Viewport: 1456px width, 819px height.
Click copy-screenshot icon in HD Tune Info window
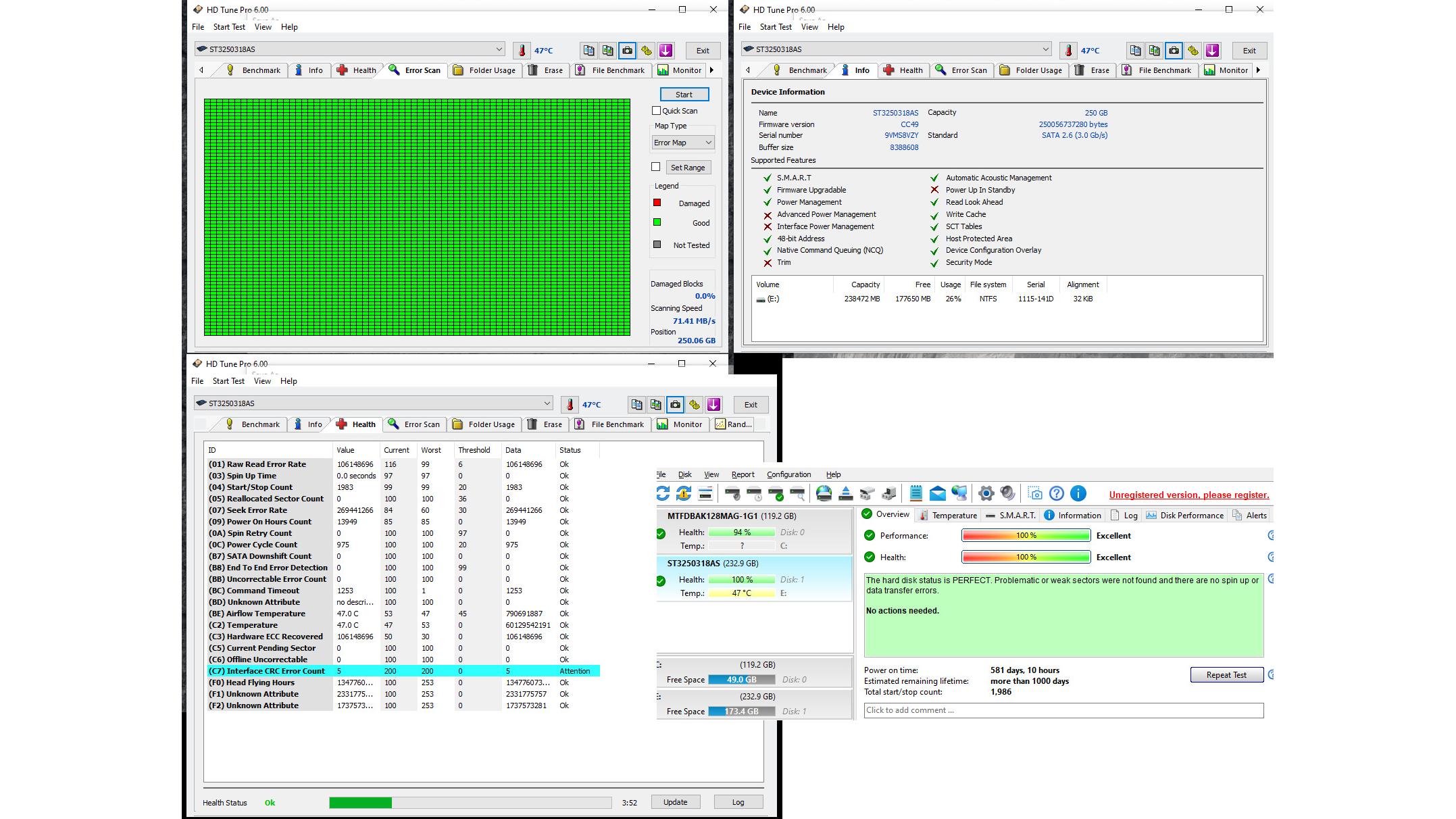point(1155,51)
